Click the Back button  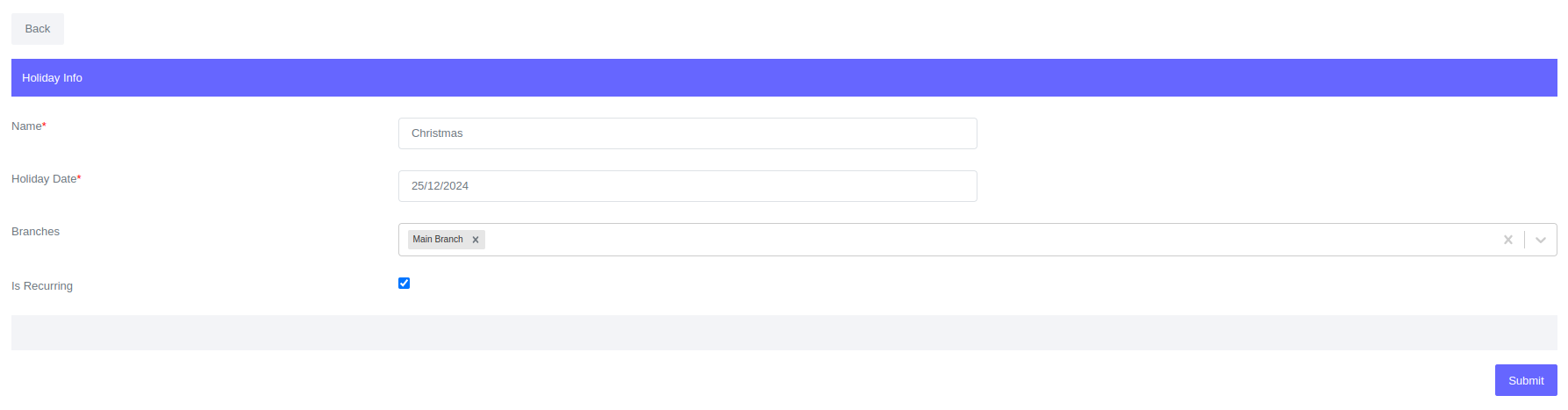38,29
